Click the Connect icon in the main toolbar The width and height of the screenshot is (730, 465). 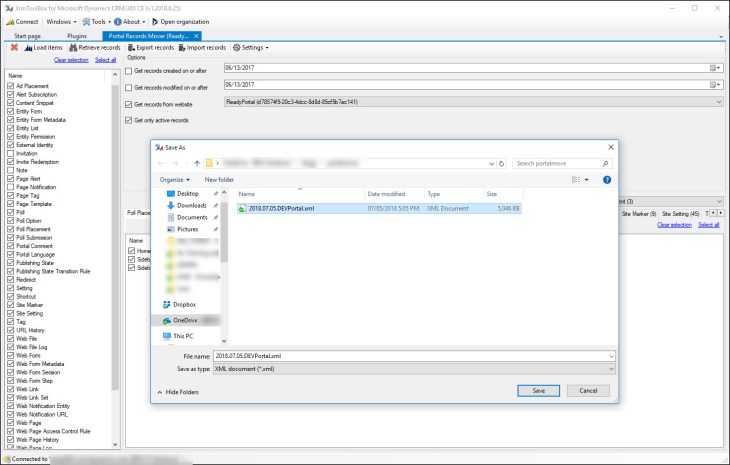22,22
